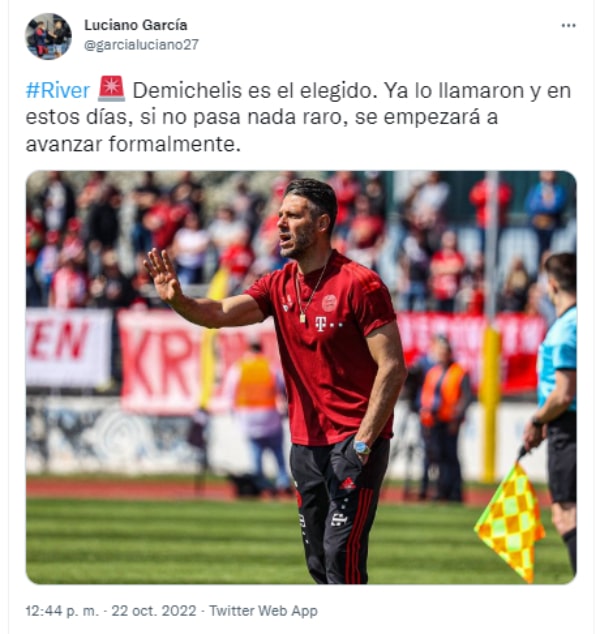Image resolution: width=600 pixels, height=634 pixels.
Task: Open the Twitter Web App source link
Action: pos(263,611)
